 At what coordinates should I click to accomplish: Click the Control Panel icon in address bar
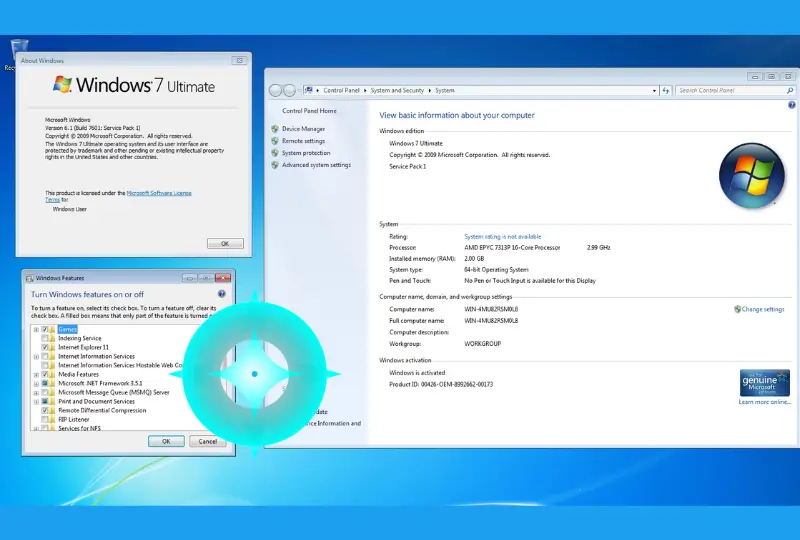(x=309, y=90)
